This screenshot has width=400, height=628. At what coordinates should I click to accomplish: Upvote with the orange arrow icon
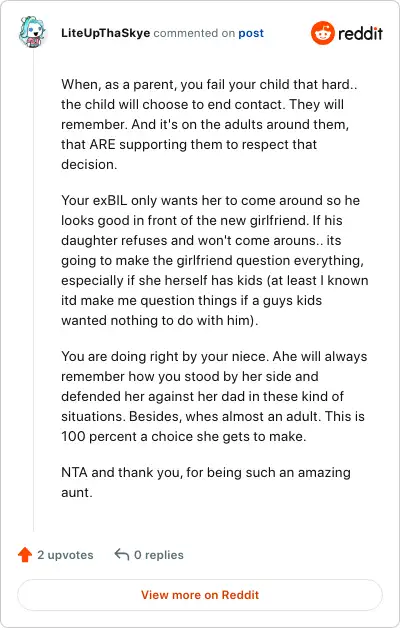[25, 555]
